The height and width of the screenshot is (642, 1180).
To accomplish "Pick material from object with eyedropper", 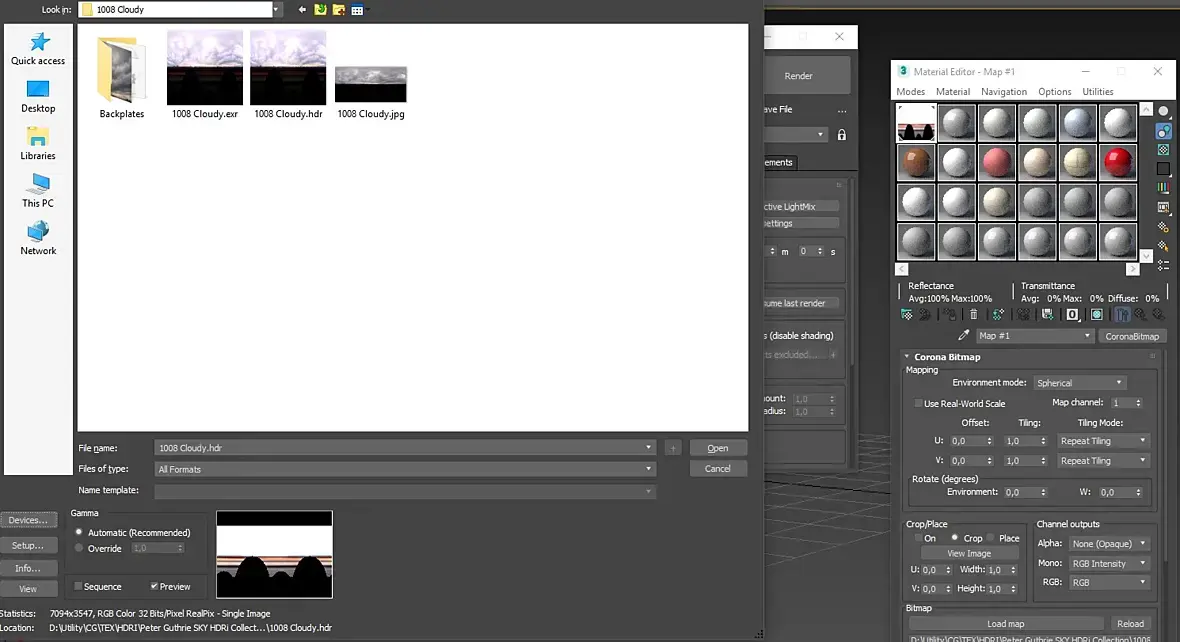I will 963,335.
